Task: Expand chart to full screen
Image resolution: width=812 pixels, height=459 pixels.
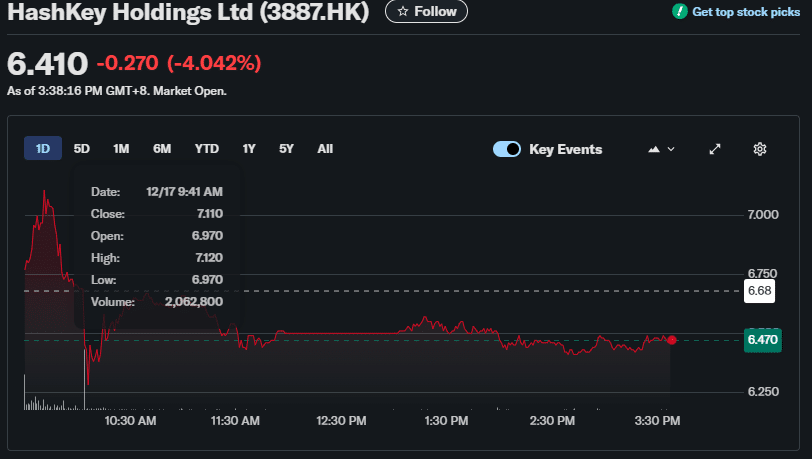Action: 715,149
